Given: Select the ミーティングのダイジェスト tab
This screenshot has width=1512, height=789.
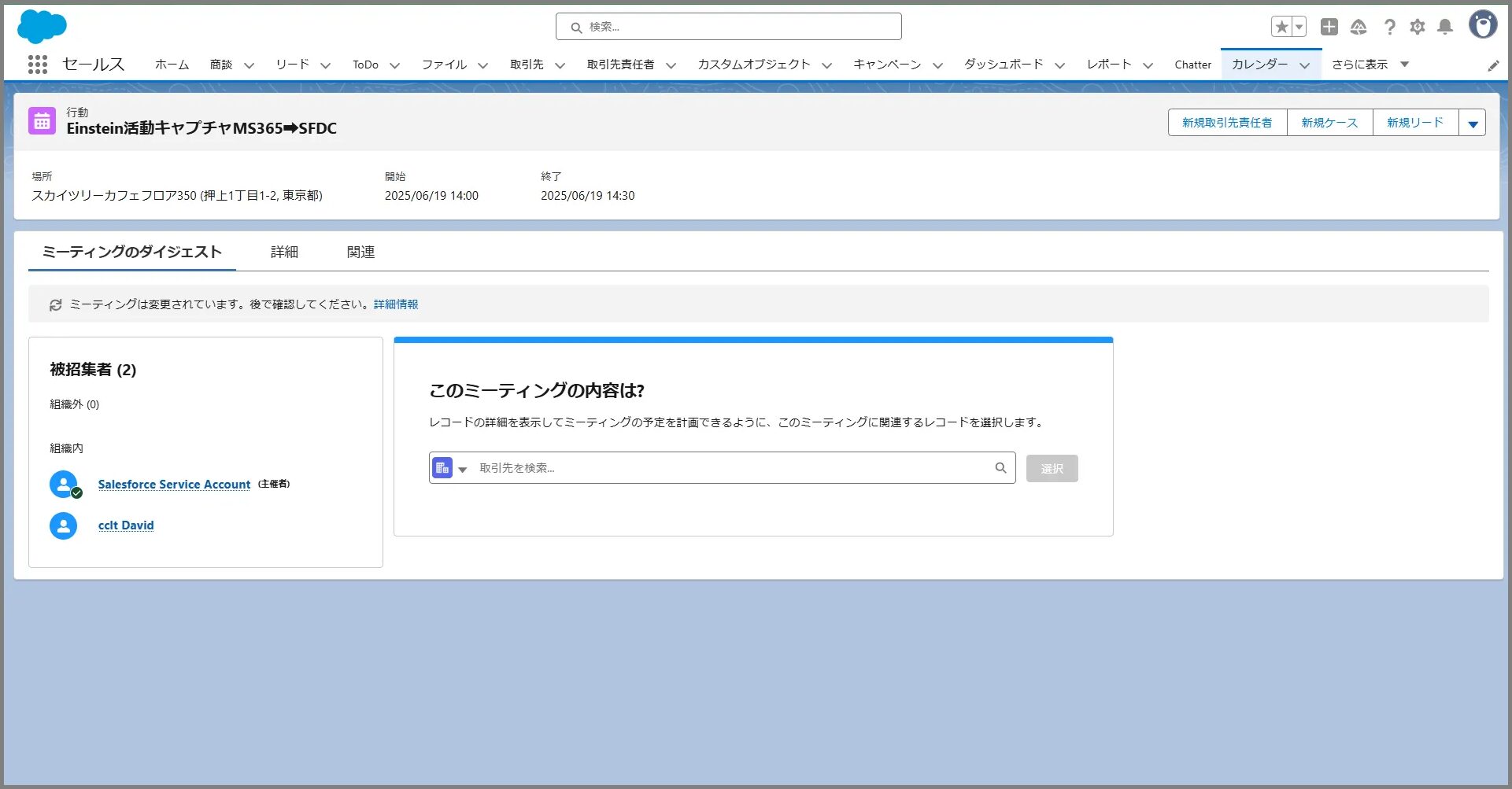Looking at the screenshot, I should click(x=132, y=252).
